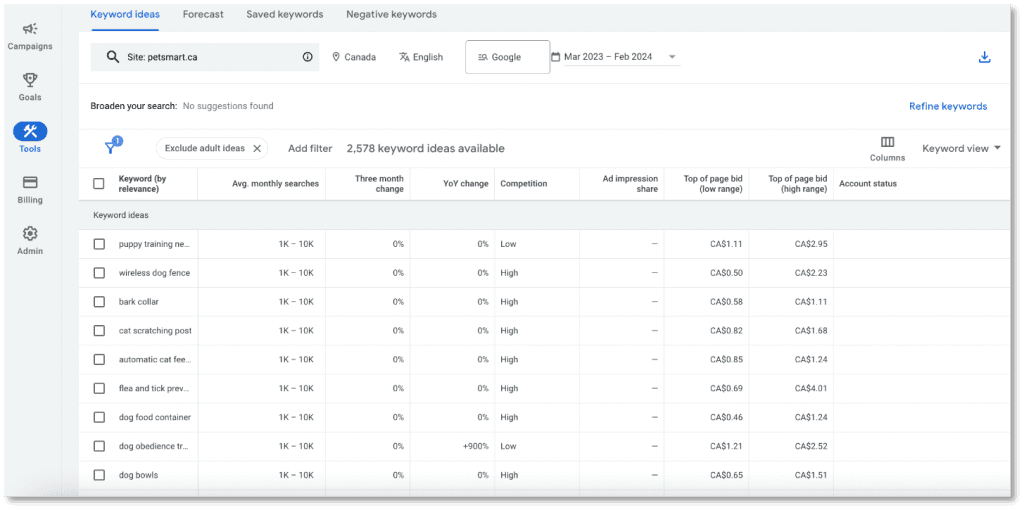Check the automatic cat feeder checkbox
1024x510 pixels.
[99, 359]
